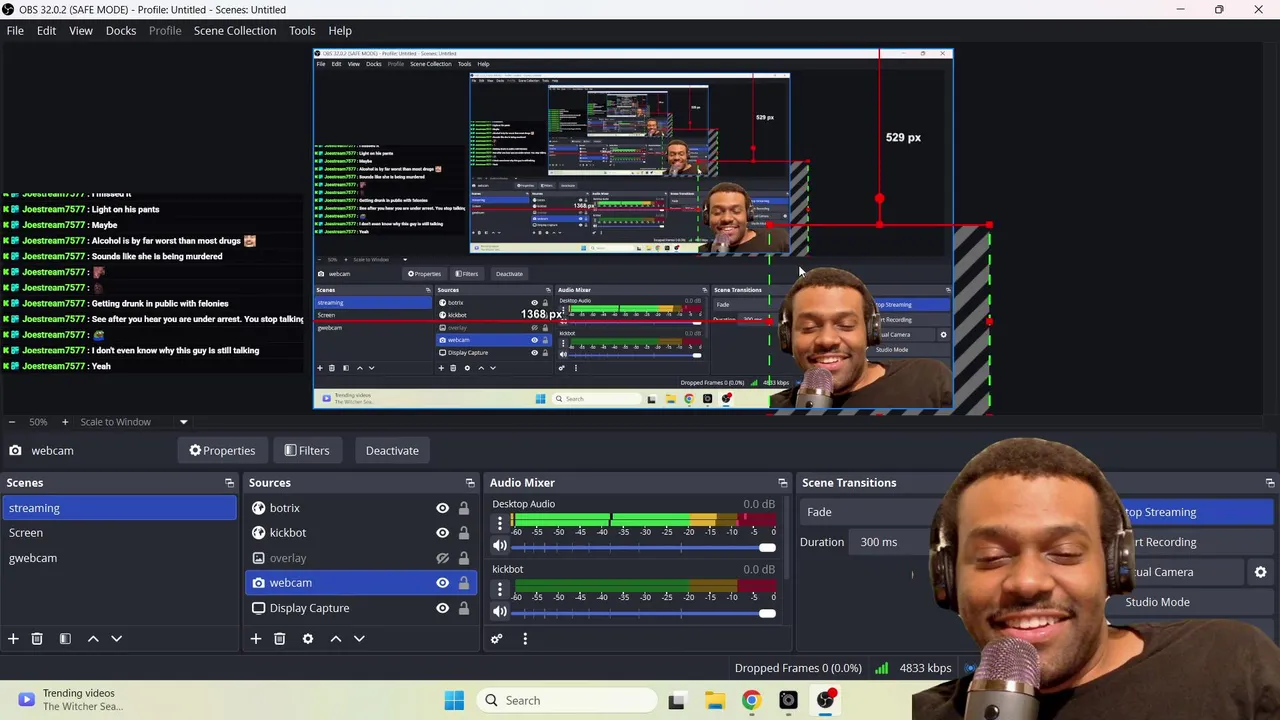The width and height of the screenshot is (1280, 720).
Task: Toggle visibility of kickbot source
Action: pyautogui.click(x=442, y=533)
